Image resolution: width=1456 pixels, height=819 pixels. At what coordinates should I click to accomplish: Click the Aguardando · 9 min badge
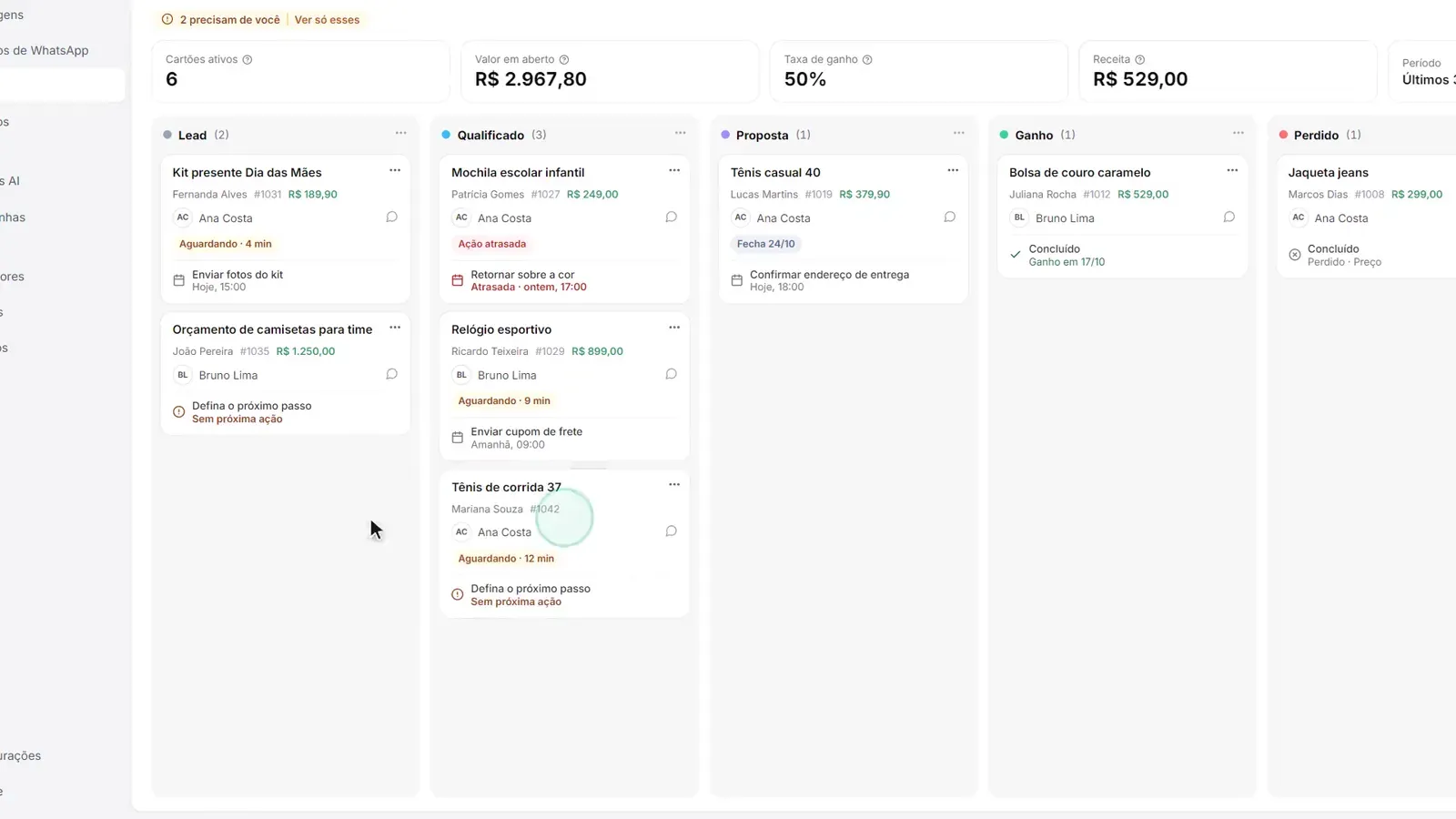click(504, 401)
